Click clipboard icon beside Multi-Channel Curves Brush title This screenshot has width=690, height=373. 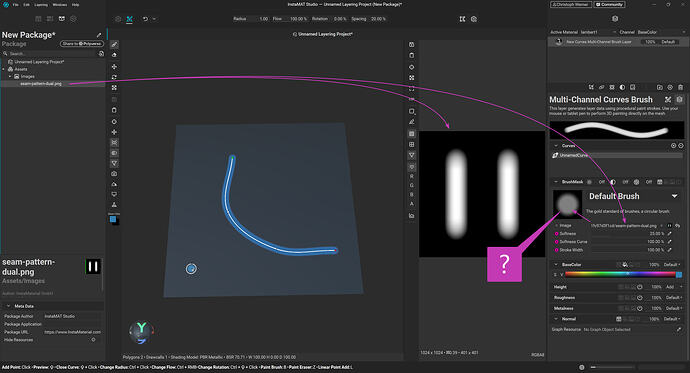[679, 99]
